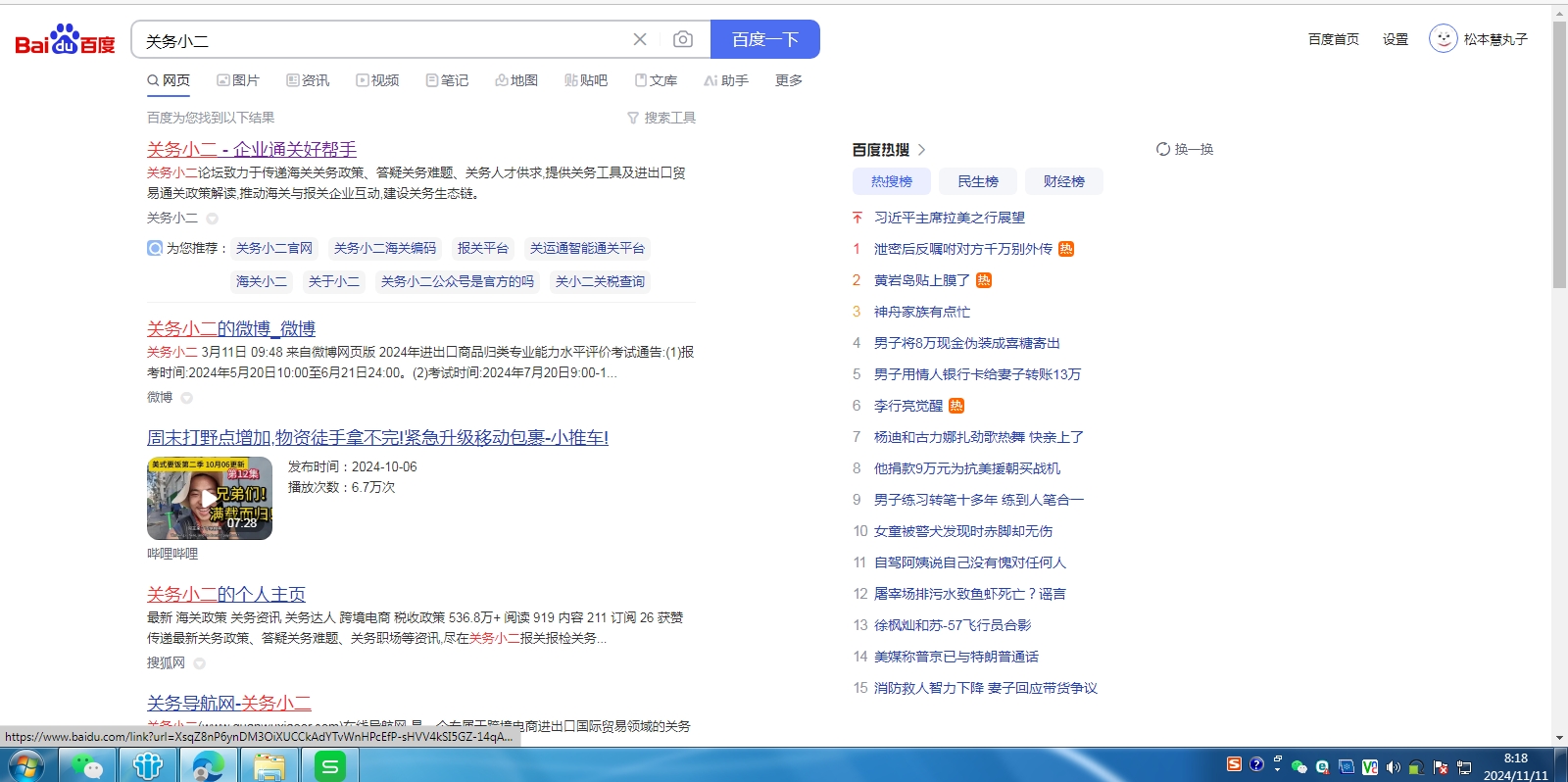Click the Sogou input method tray icon

point(1234,763)
